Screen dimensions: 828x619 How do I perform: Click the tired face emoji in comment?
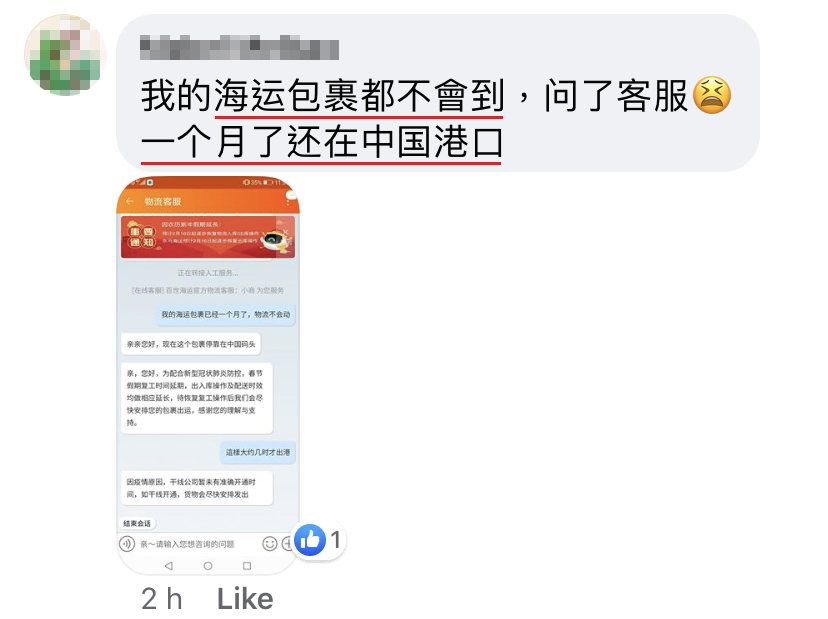[712, 95]
